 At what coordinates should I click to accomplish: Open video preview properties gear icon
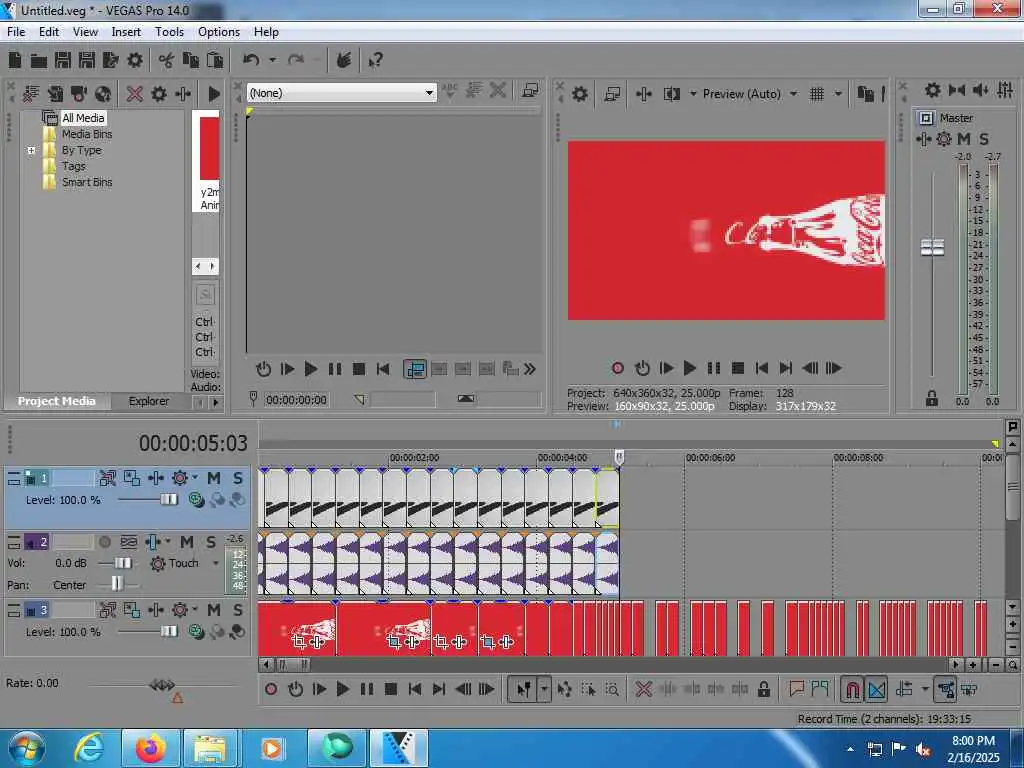pos(579,94)
